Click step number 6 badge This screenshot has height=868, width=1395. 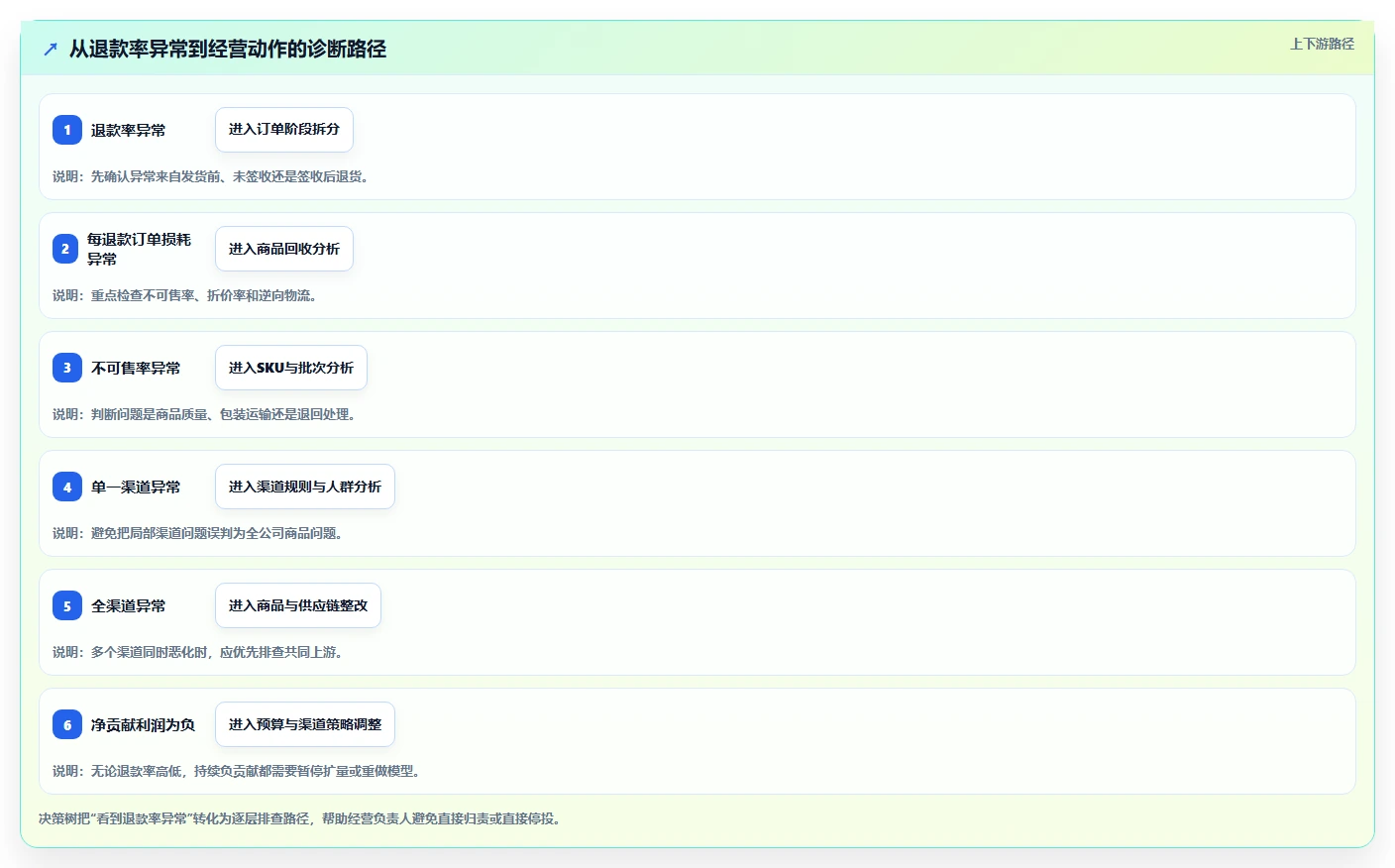(67, 724)
